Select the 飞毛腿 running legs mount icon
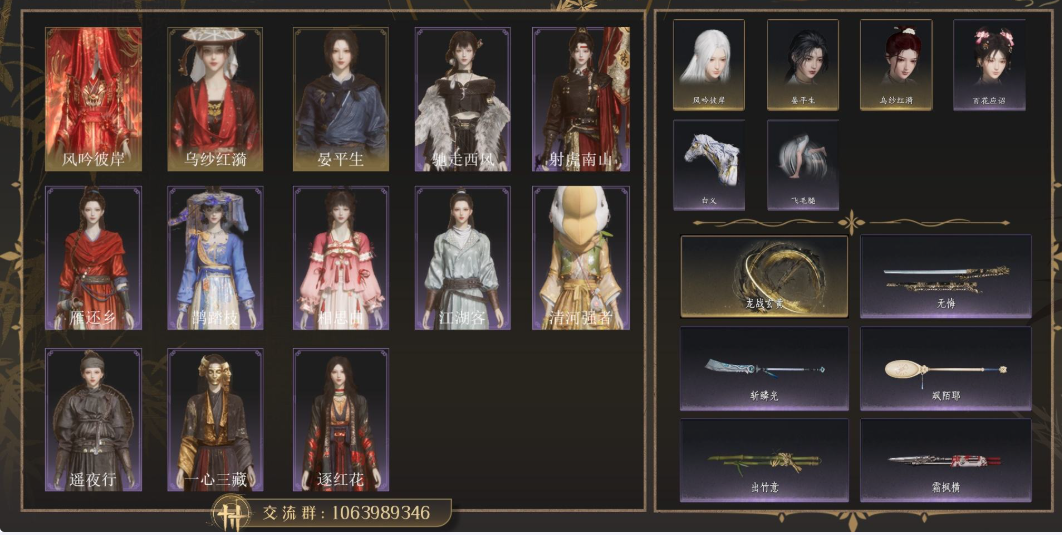Viewport: 1062px width, 535px height. [803, 165]
